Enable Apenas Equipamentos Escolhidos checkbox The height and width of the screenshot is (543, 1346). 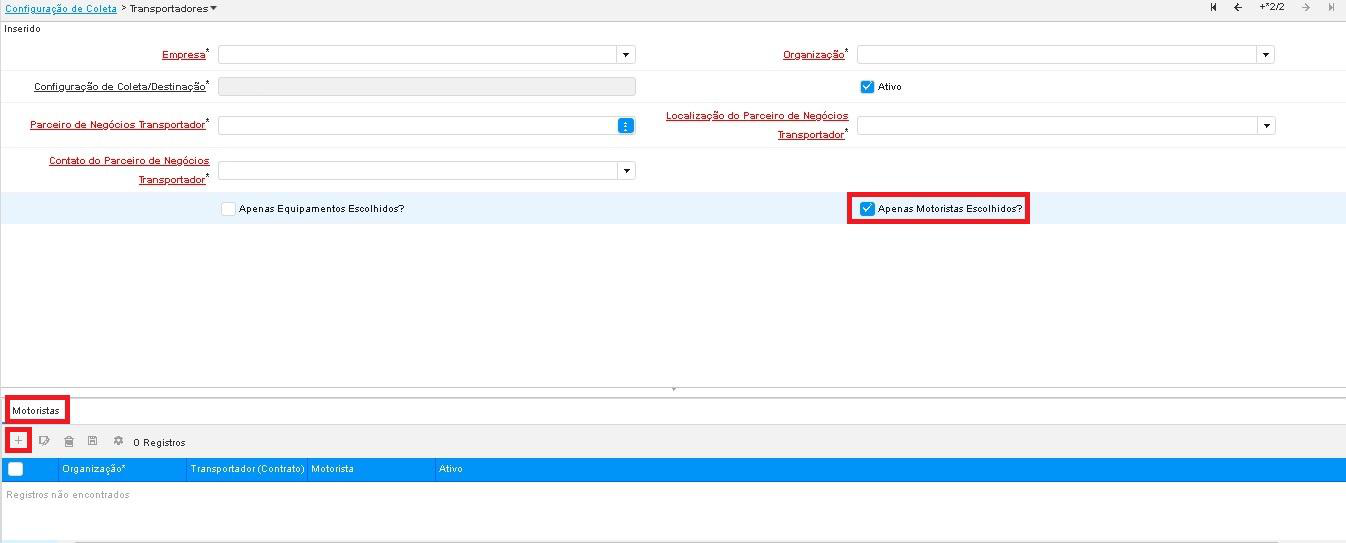(x=228, y=209)
